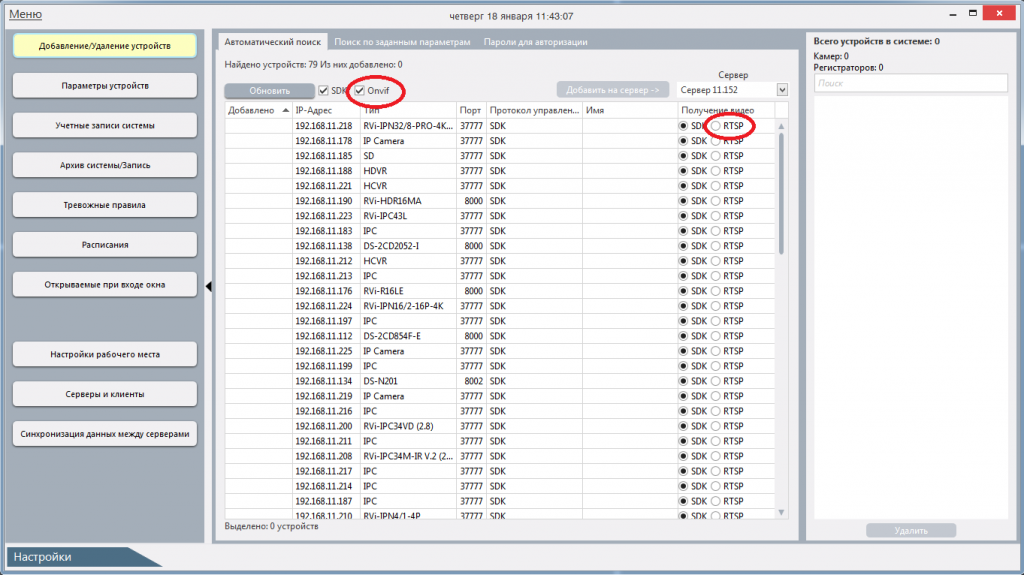Click the Обновить button
Screen dimensions: 1024x575
(269, 91)
